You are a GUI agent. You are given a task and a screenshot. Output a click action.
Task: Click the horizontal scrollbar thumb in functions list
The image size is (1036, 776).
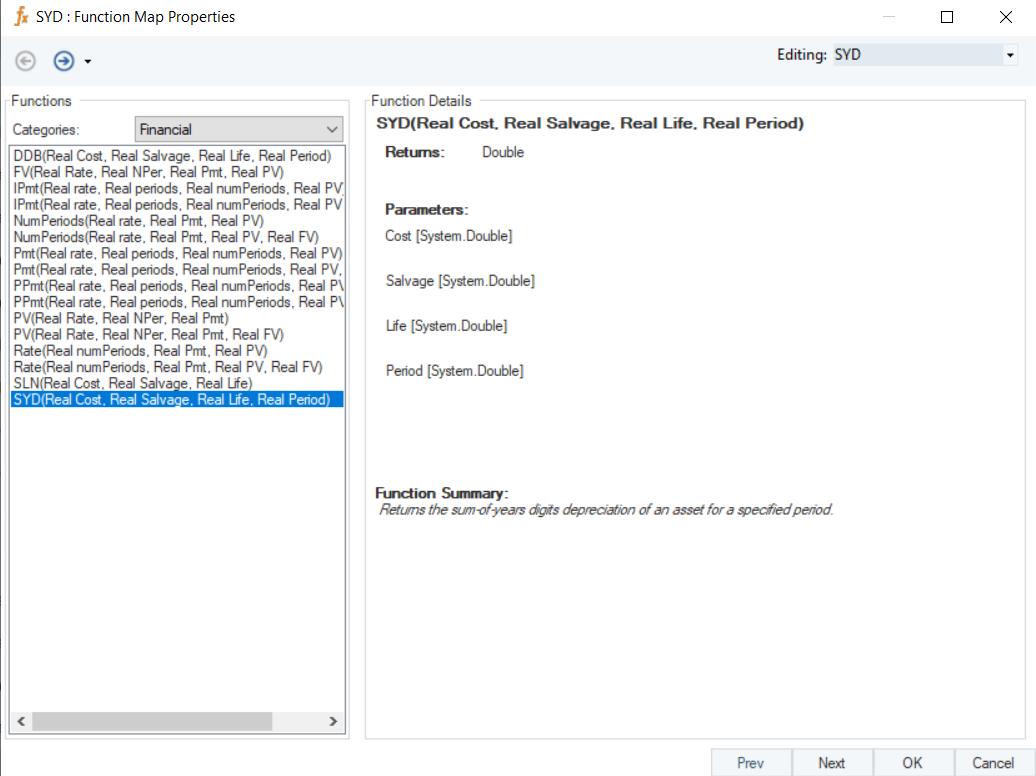152,721
